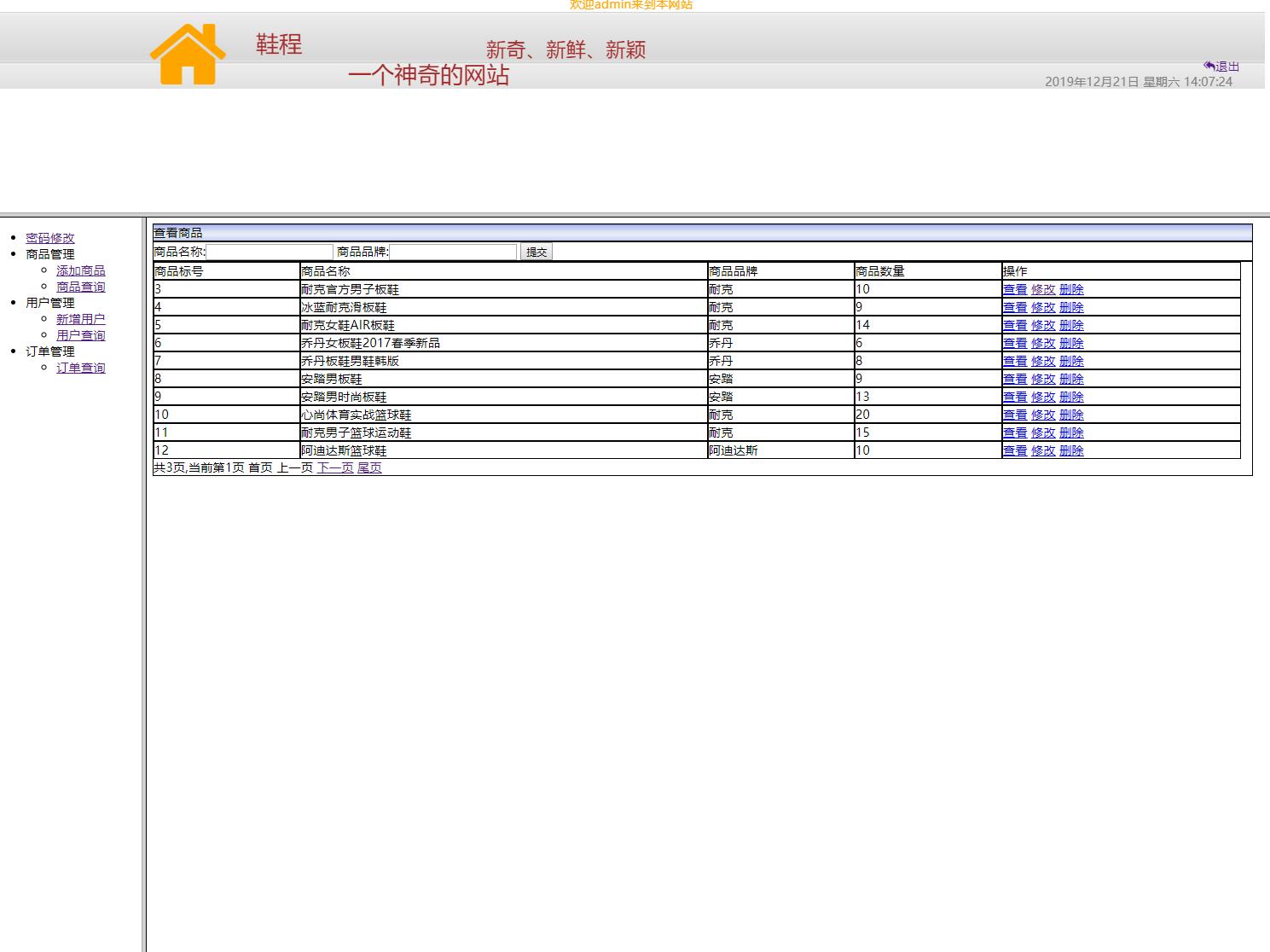Open 新增用户 under 用户管理

pos(81,318)
